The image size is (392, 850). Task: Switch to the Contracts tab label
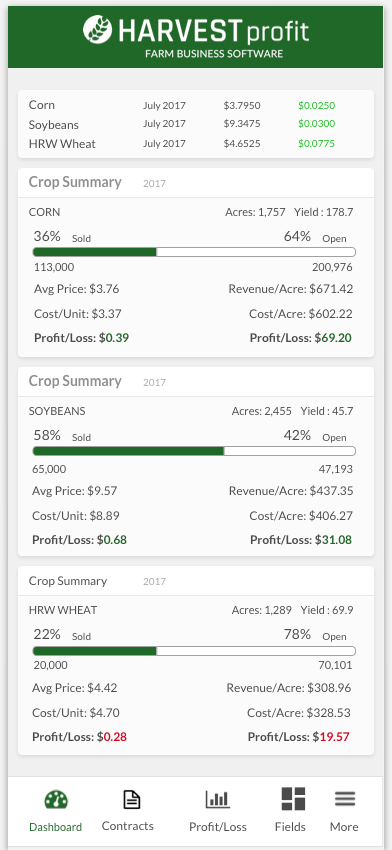(x=127, y=826)
